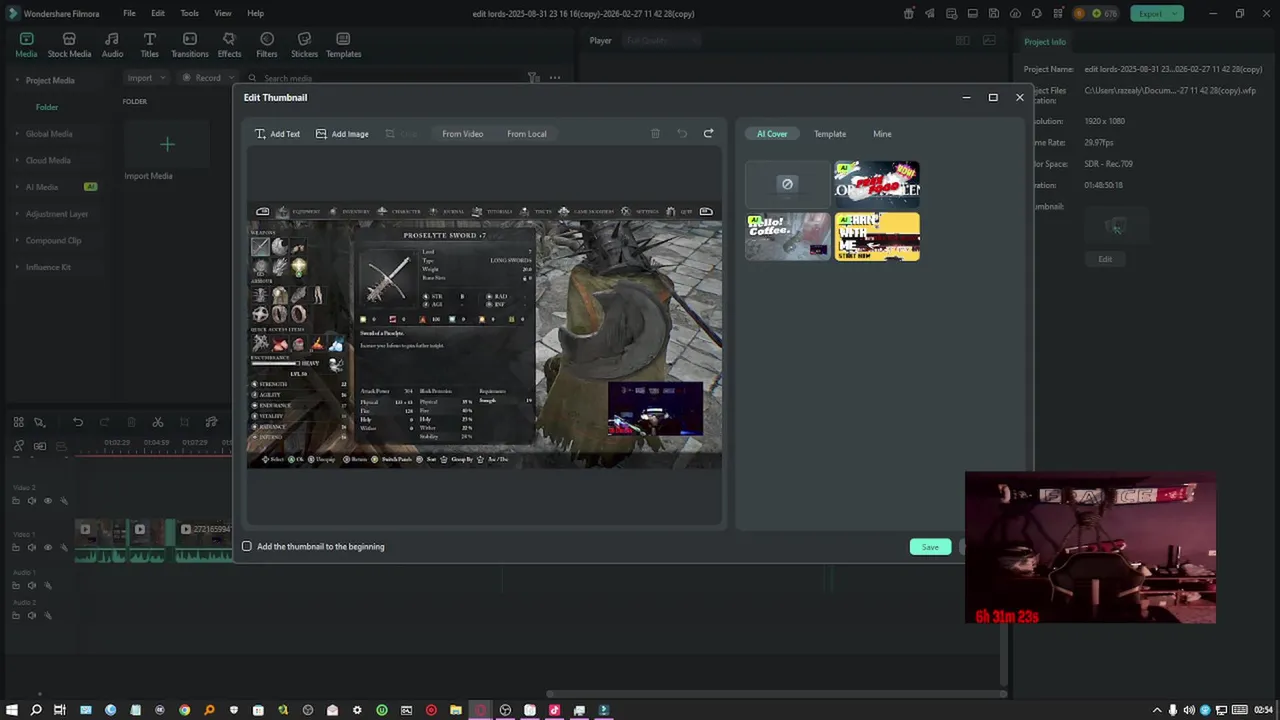
Task: Expand Cloud Media section
Action: tap(17, 160)
